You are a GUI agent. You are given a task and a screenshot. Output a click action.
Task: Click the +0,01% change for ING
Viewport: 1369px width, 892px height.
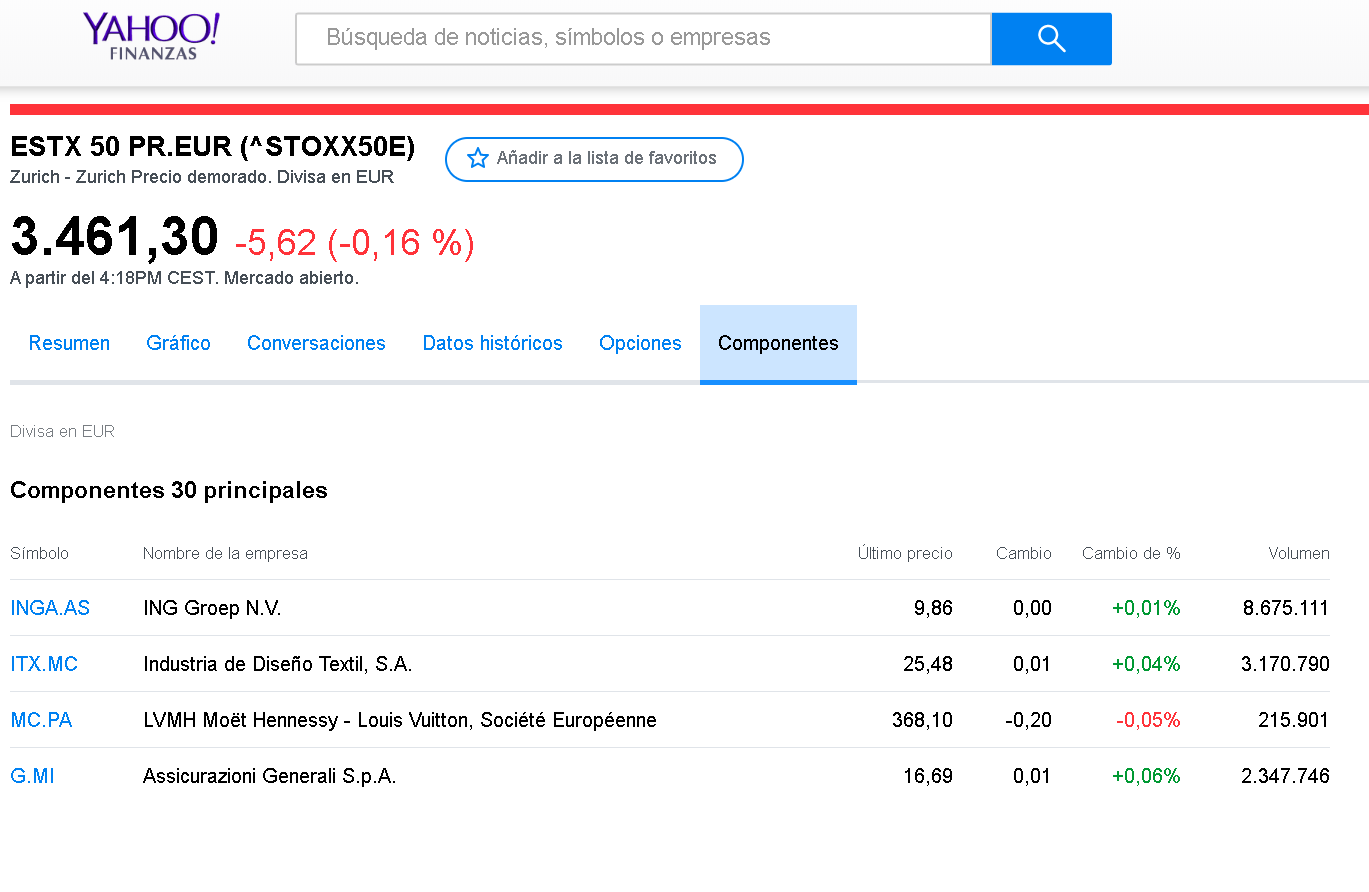(x=1146, y=608)
